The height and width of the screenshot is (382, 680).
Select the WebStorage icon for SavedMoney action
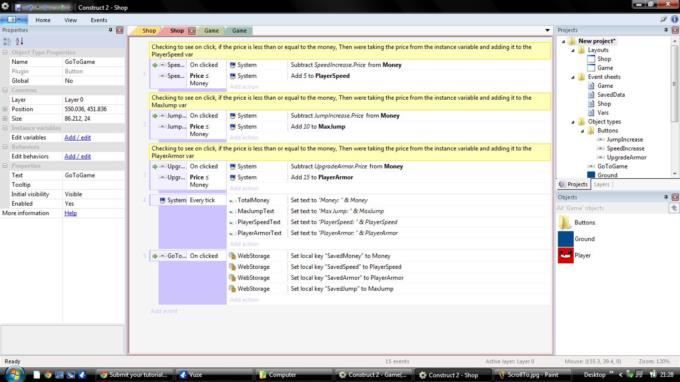coord(232,256)
